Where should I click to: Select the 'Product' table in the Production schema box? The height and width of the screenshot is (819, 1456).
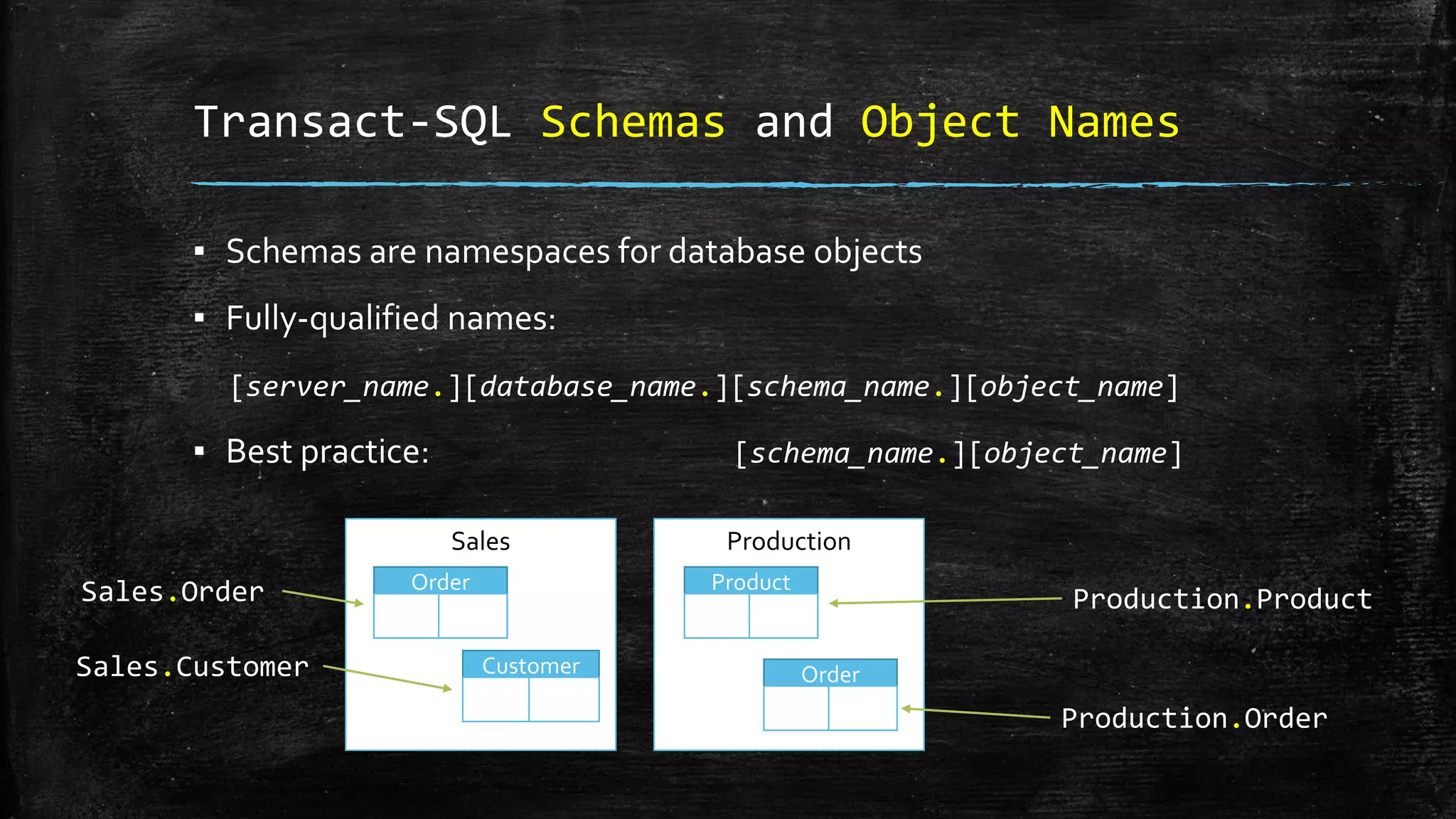pyautogui.click(x=751, y=602)
